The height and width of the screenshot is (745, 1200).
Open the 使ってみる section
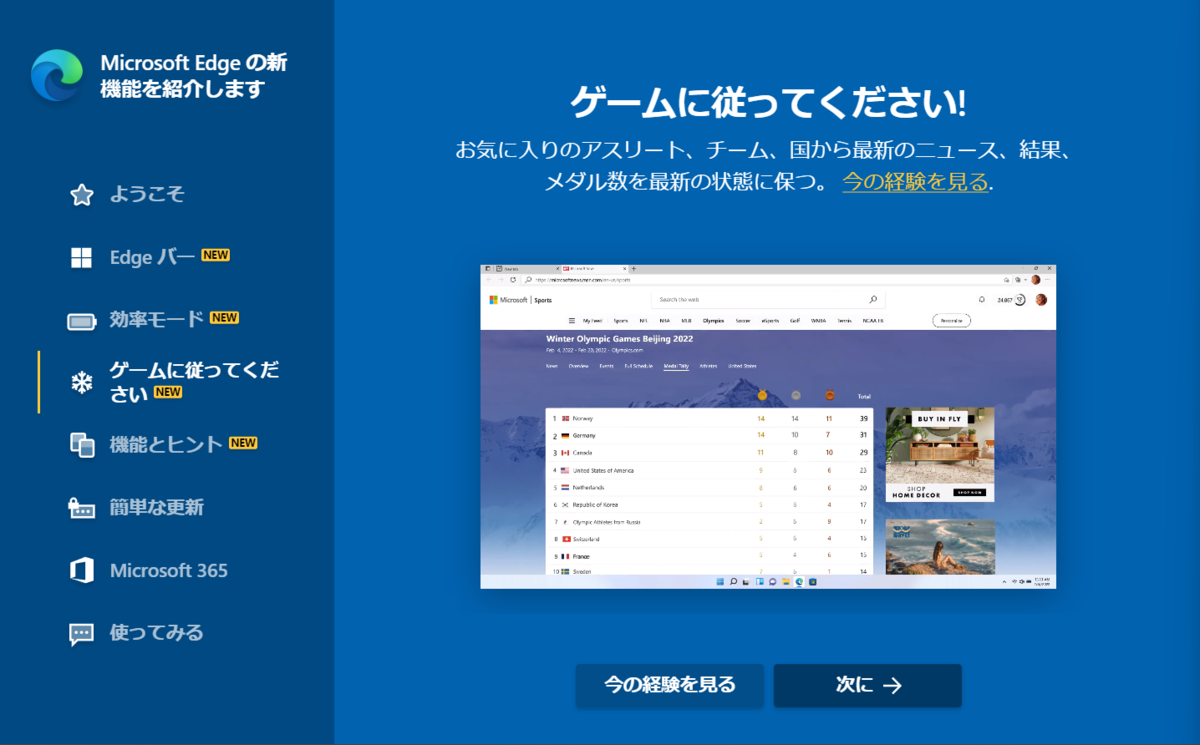click(157, 633)
